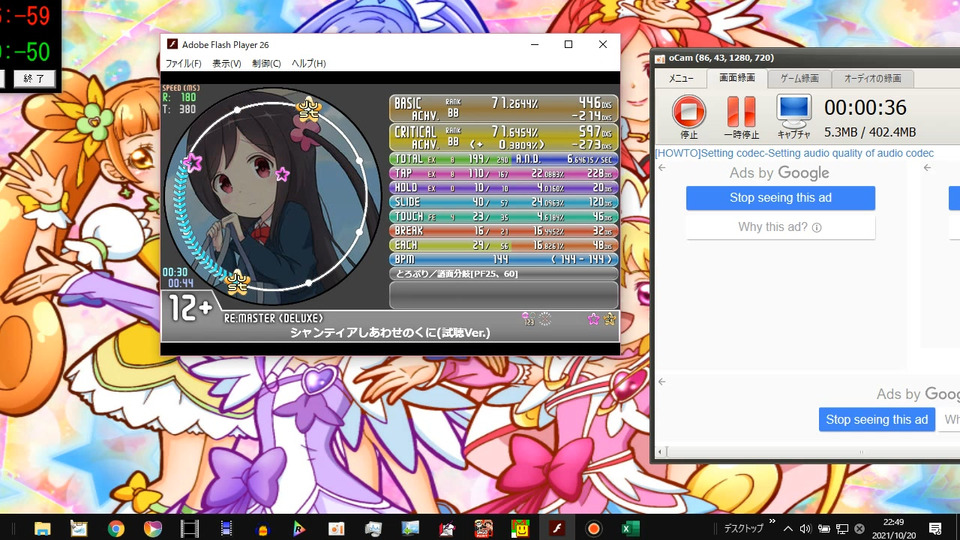Click the pink star icon beside song title
Screen dimensions: 960x540
(x=593, y=318)
